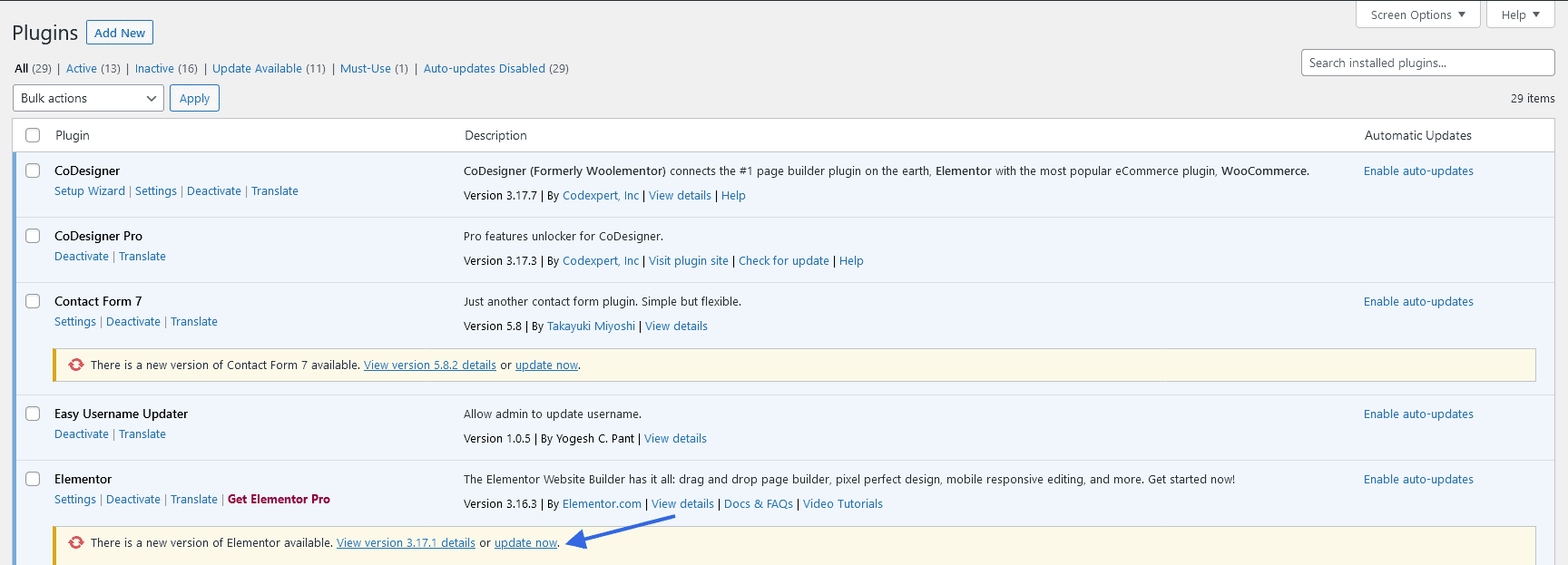
Task: Click the Automatic Updates column header
Action: (x=1418, y=135)
